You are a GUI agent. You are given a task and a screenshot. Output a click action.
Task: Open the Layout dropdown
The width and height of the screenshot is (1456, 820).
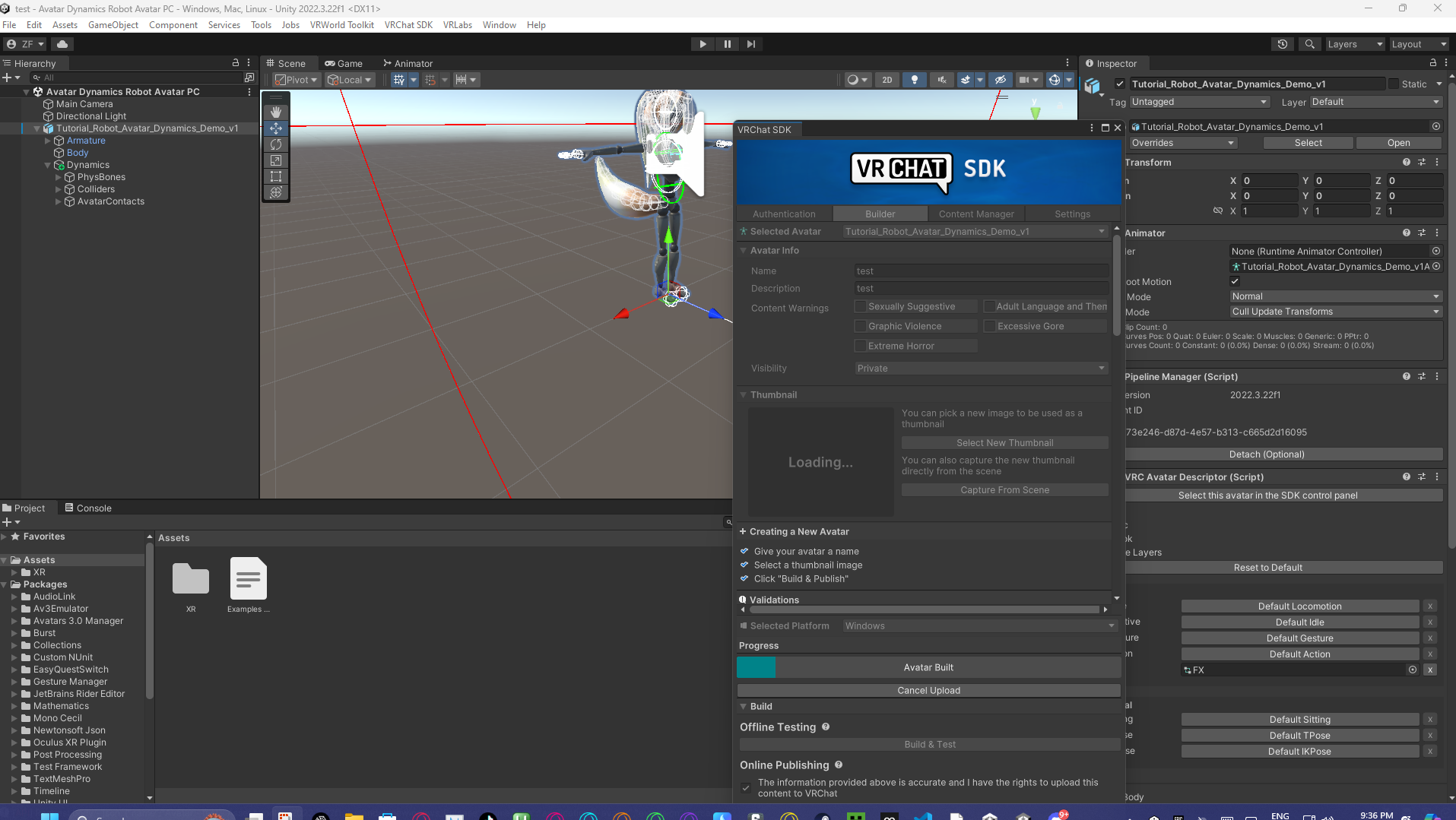(x=1419, y=44)
